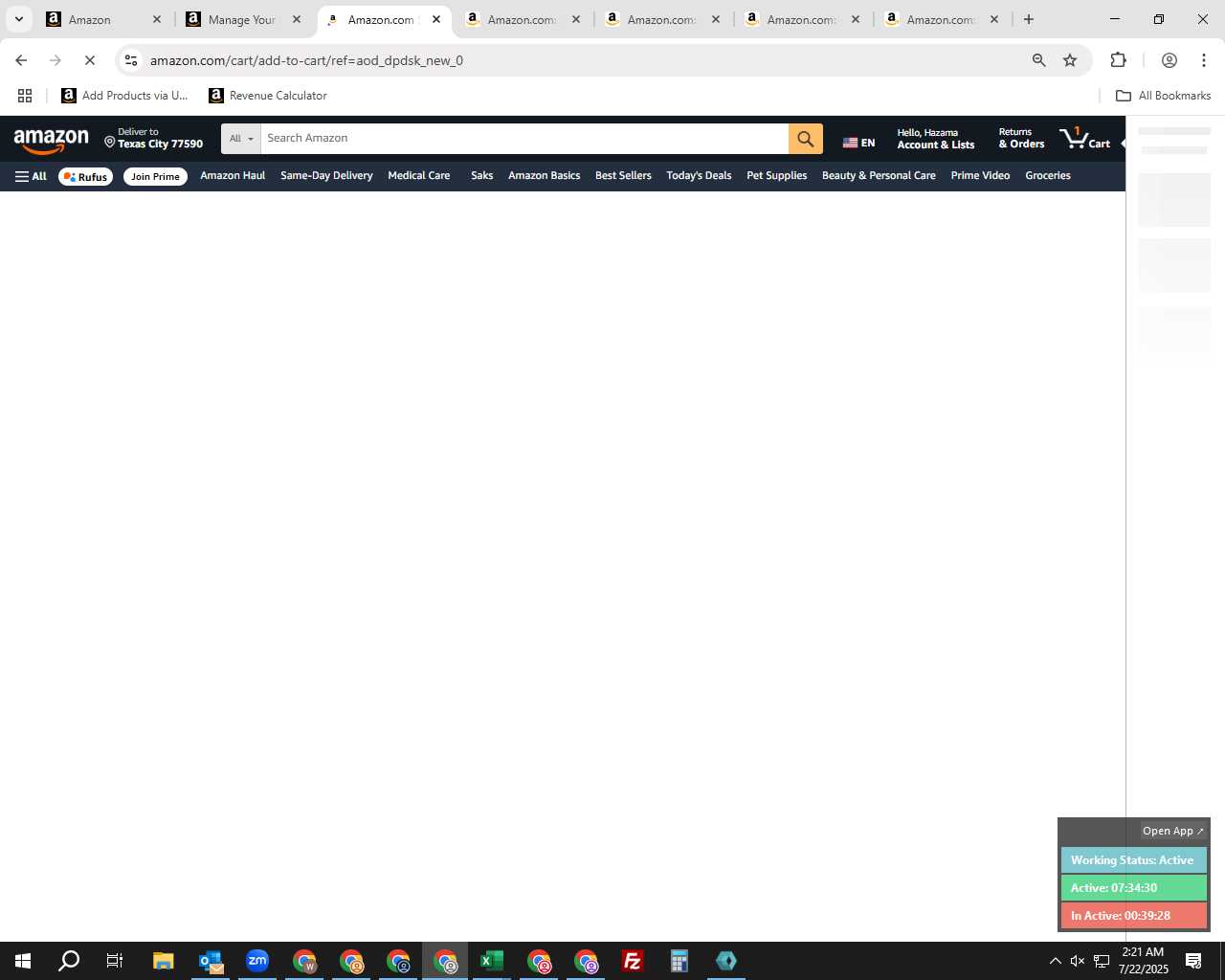The image size is (1225, 980).
Task: Open the zoom magnifier icon in address bar
Action: tap(1038, 60)
